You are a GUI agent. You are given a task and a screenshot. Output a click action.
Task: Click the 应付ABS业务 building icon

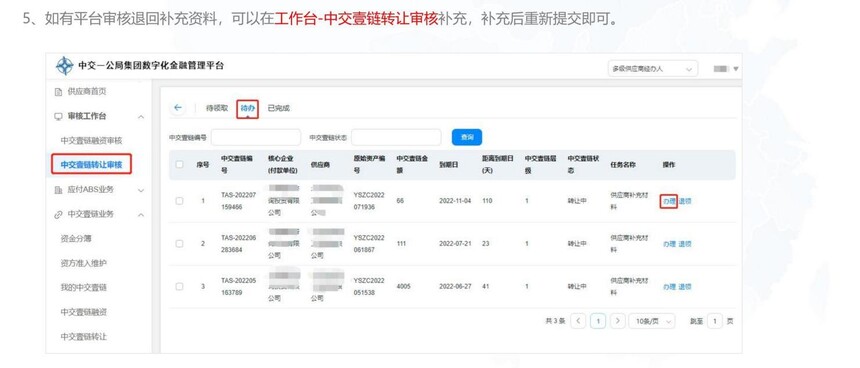coord(58,190)
